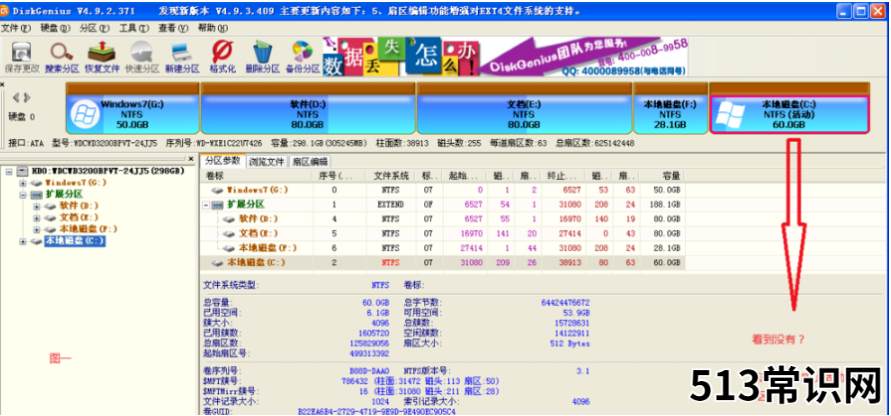Open the 文件(F) menu
This screenshot has width=891, height=416.
point(15,28)
